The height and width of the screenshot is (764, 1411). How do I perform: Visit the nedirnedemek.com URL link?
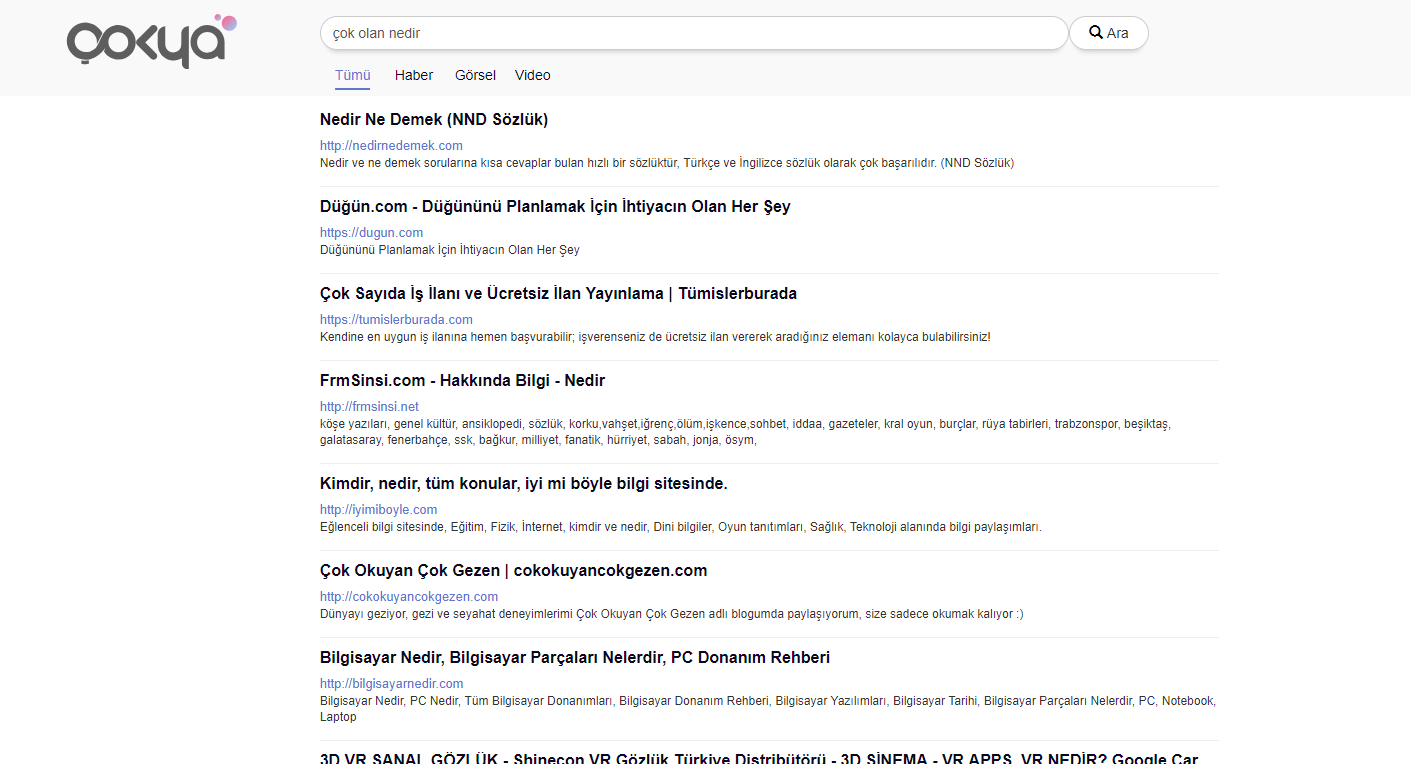pyautogui.click(x=391, y=146)
